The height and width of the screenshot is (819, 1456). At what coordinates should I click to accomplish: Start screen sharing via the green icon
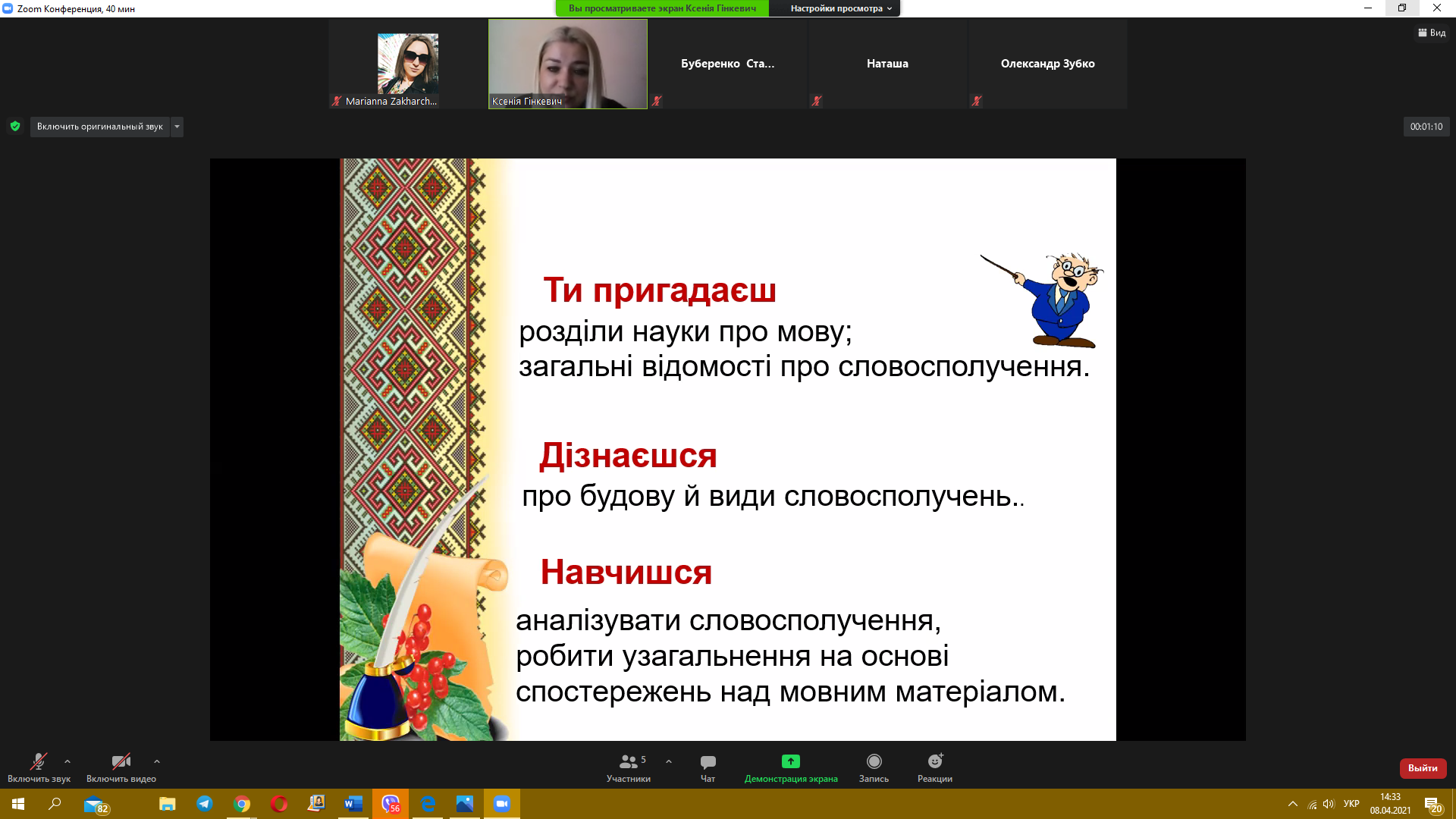(790, 761)
